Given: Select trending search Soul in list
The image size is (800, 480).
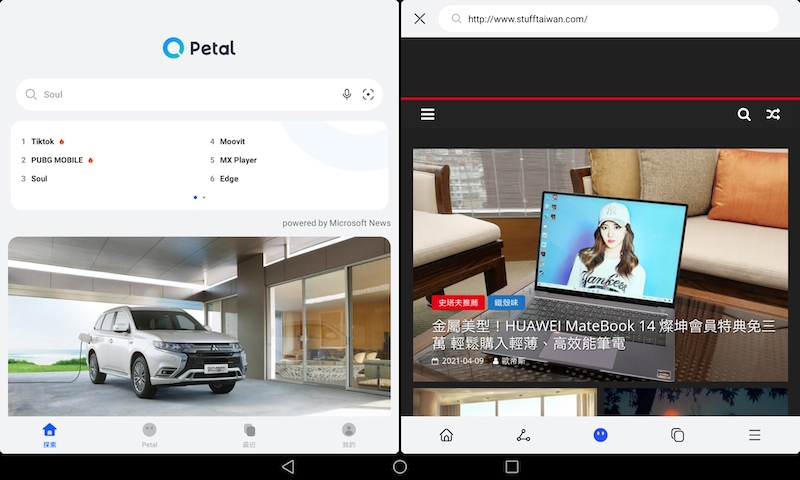Looking at the screenshot, I should coord(39,179).
